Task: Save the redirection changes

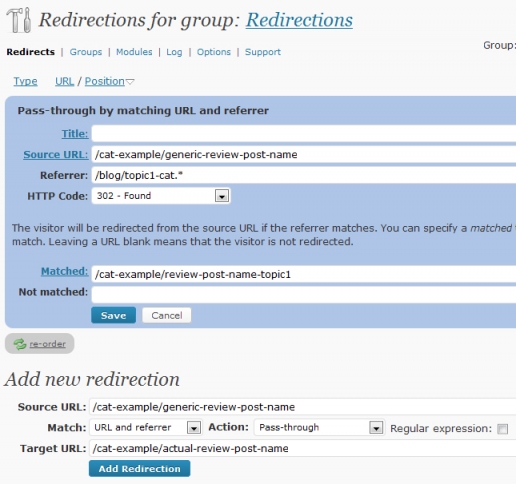Action: pos(113,315)
